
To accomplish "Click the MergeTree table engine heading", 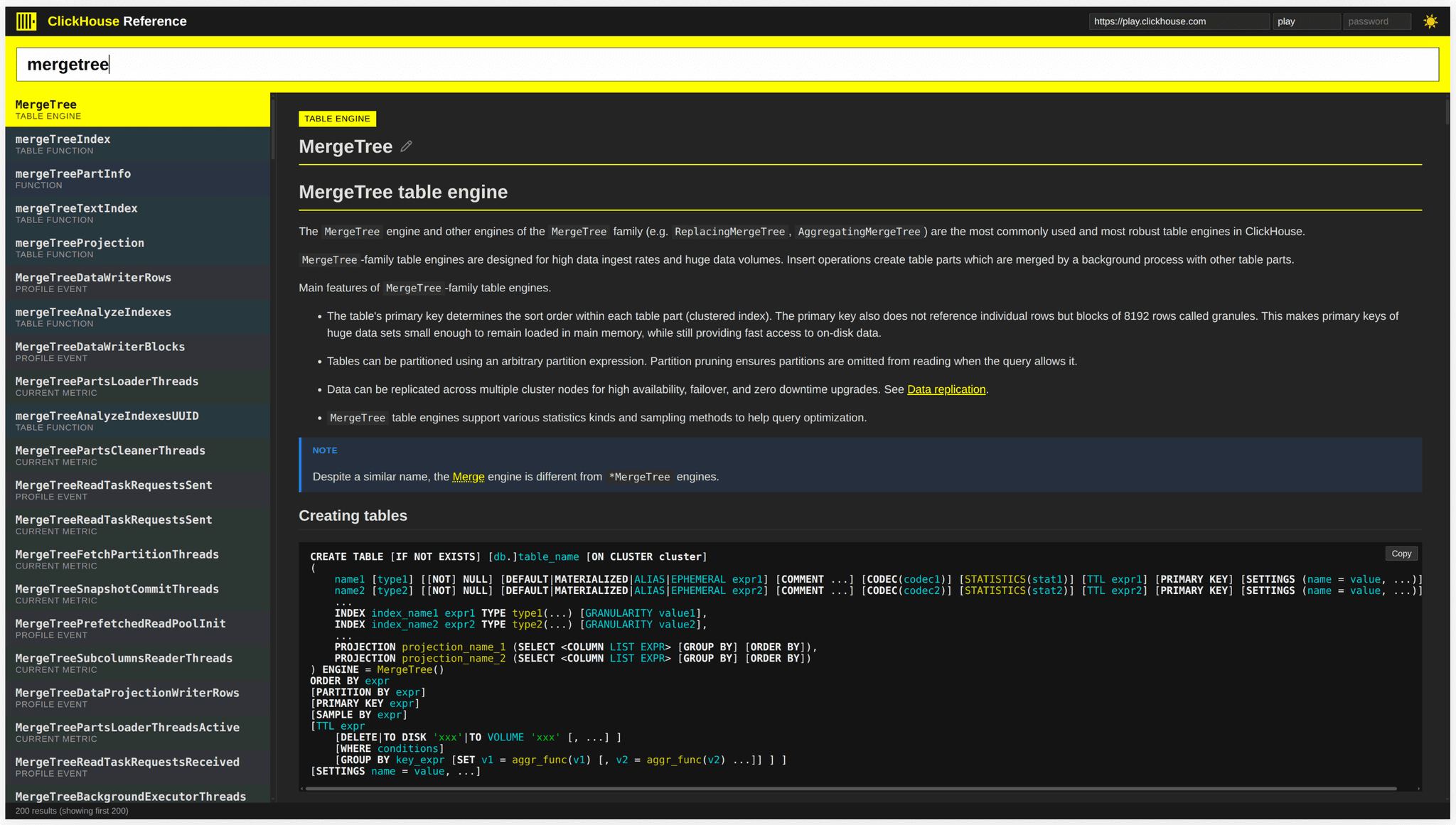I will [x=403, y=192].
